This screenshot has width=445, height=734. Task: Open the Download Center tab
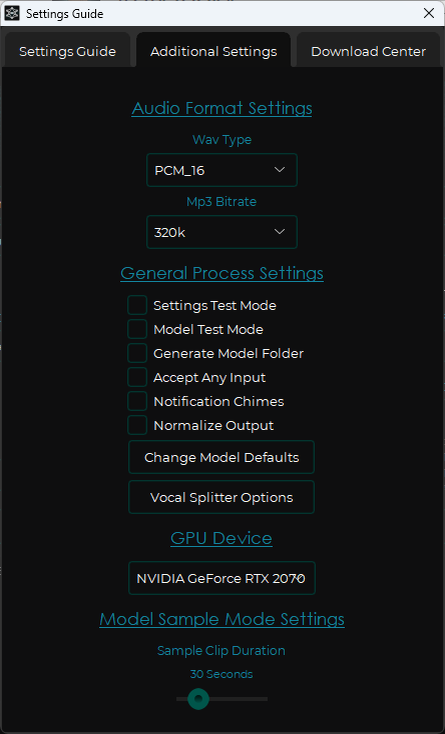pos(368,51)
